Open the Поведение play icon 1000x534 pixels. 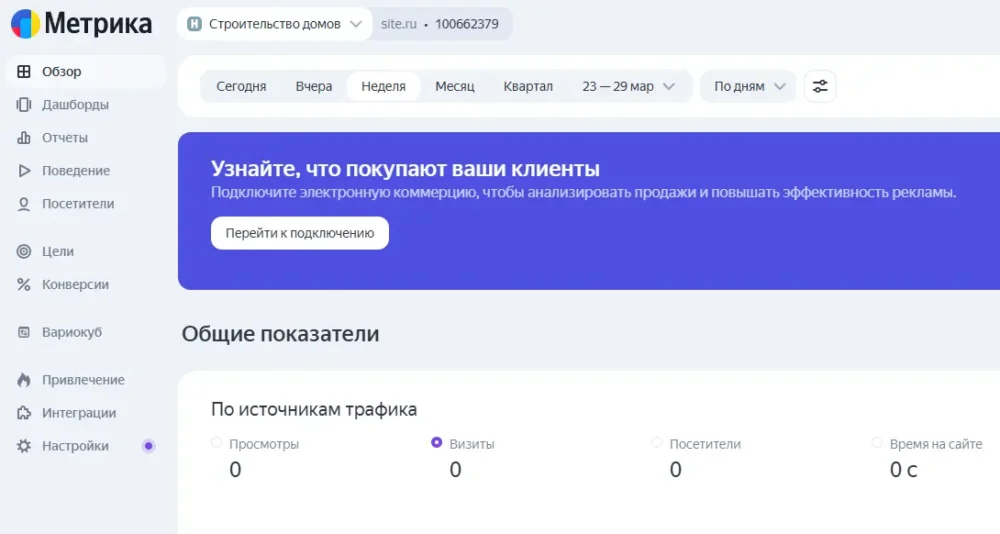click(24, 171)
